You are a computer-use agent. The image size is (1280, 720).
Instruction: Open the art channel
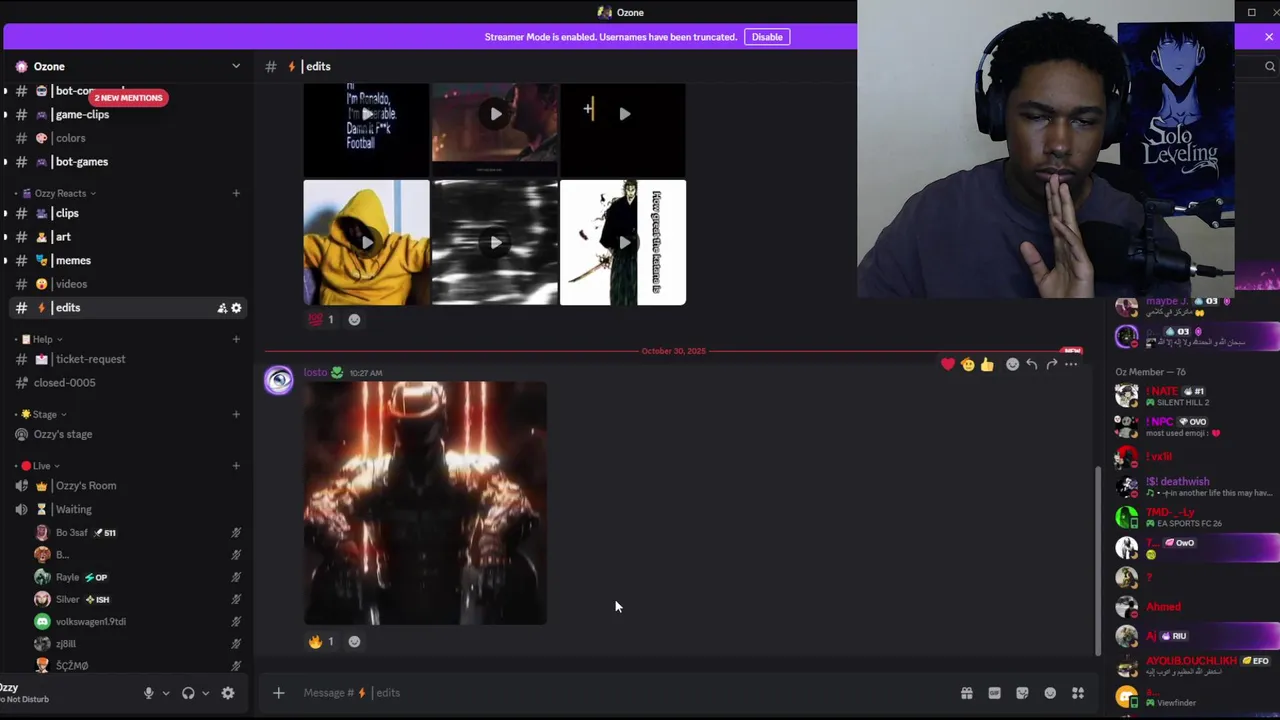(x=128, y=237)
